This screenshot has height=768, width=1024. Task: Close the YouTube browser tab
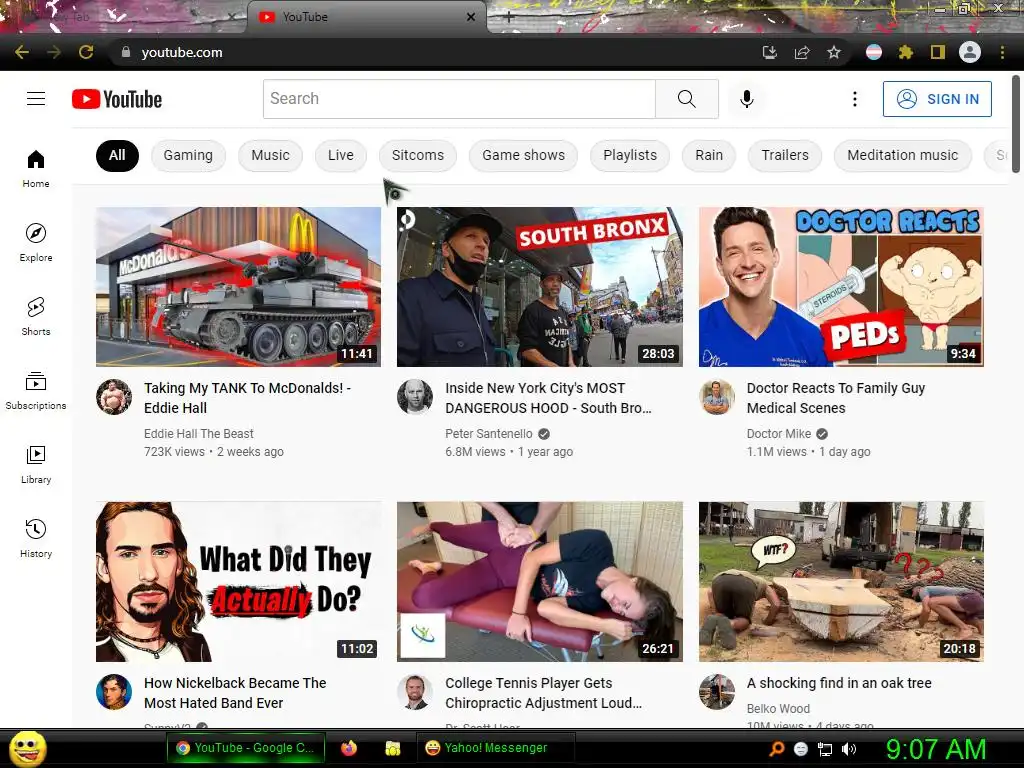pos(471,17)
